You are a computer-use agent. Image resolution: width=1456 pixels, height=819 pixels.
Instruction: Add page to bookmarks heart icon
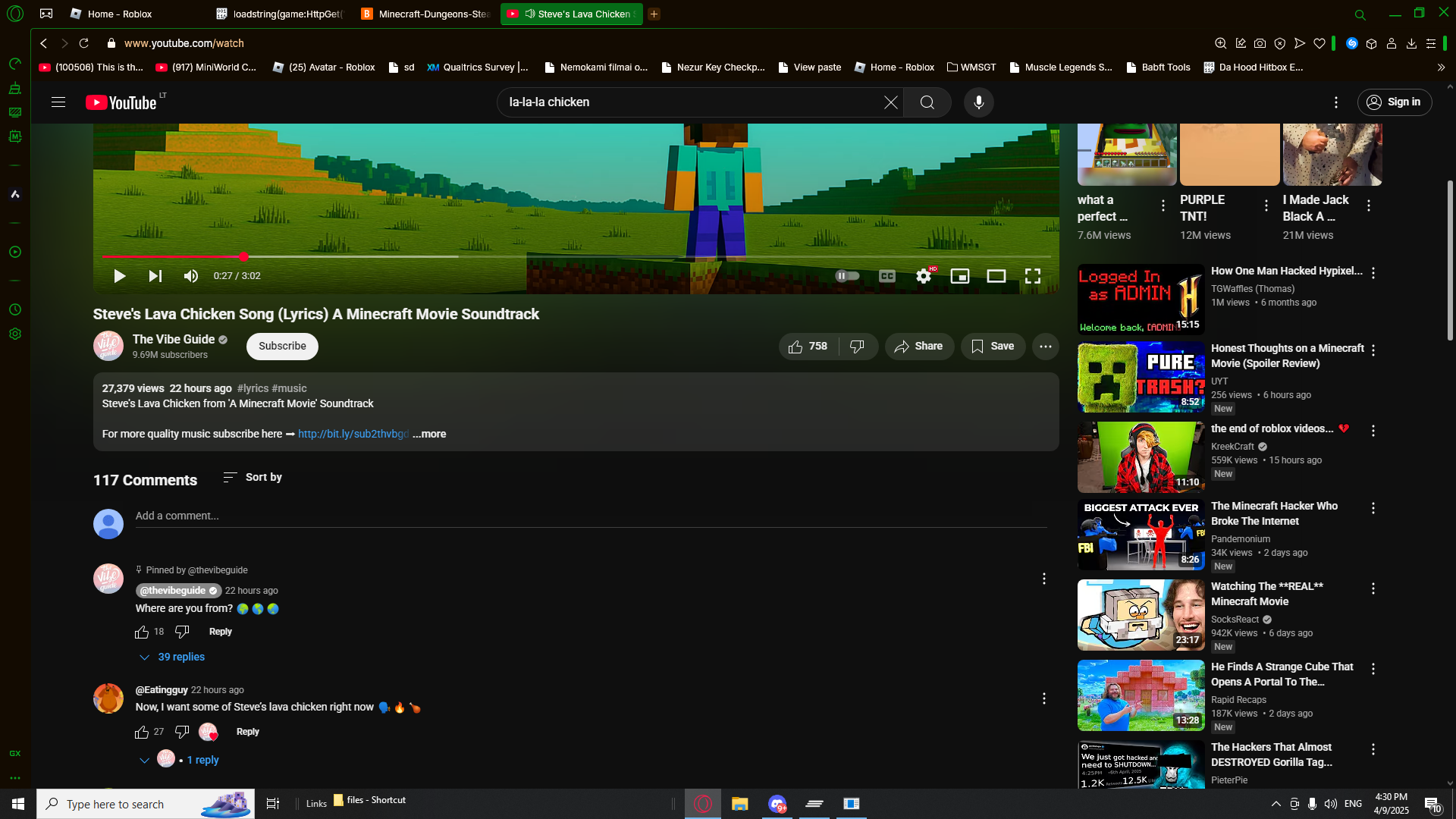(x=1319, y=43)
